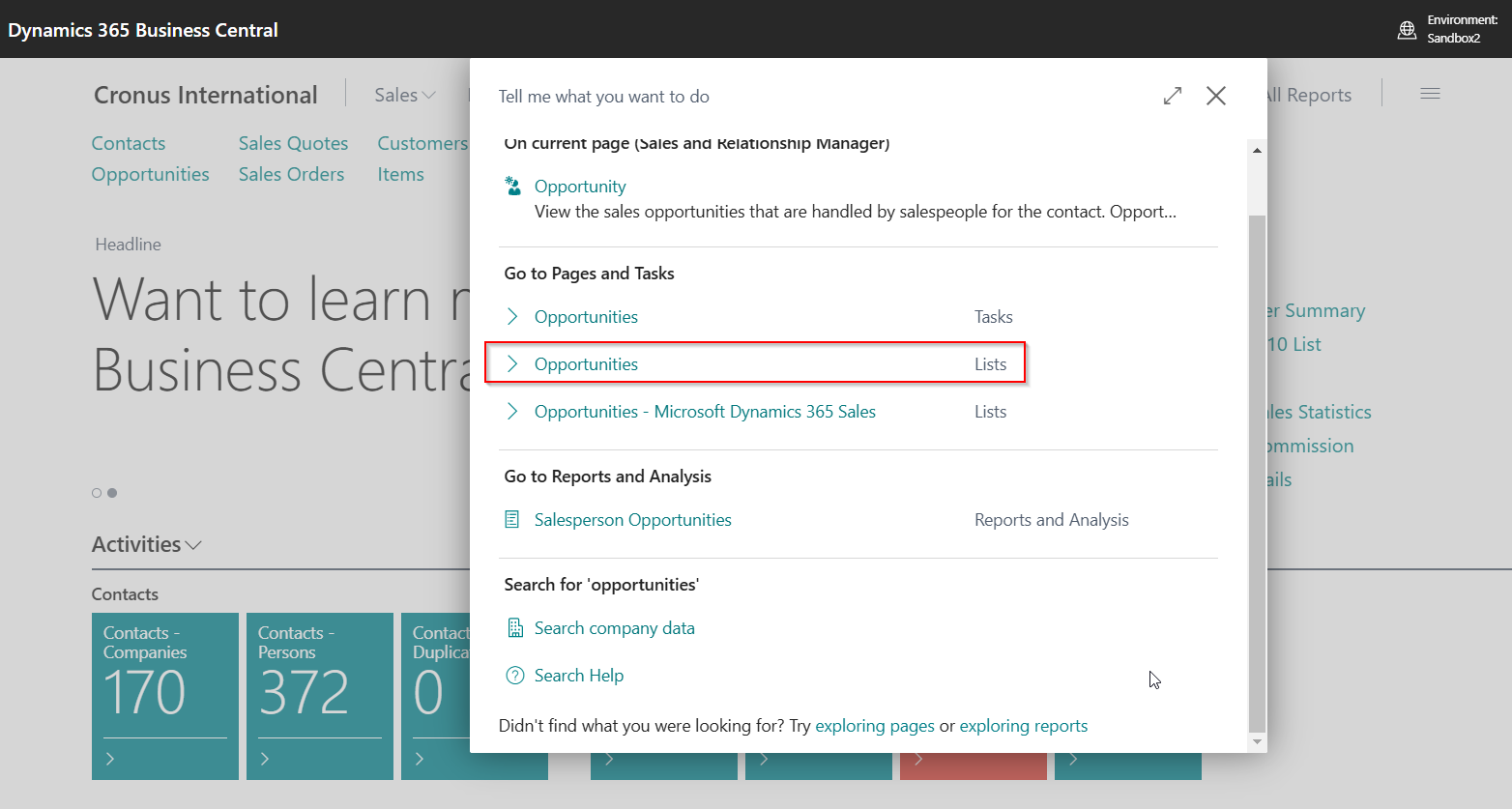The height and width of the screenshot is (809, 1512).
Task: Open the Environment globe icon in header
Action: click(x=1408, y=30)
